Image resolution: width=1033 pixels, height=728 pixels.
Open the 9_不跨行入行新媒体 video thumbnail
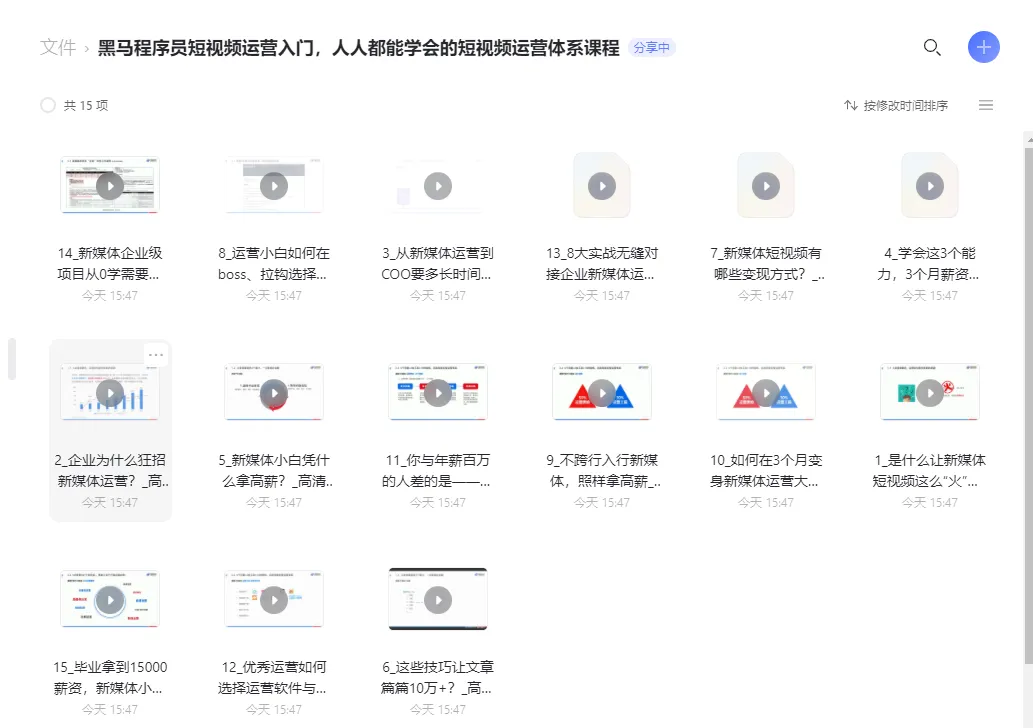click(601, 392)
